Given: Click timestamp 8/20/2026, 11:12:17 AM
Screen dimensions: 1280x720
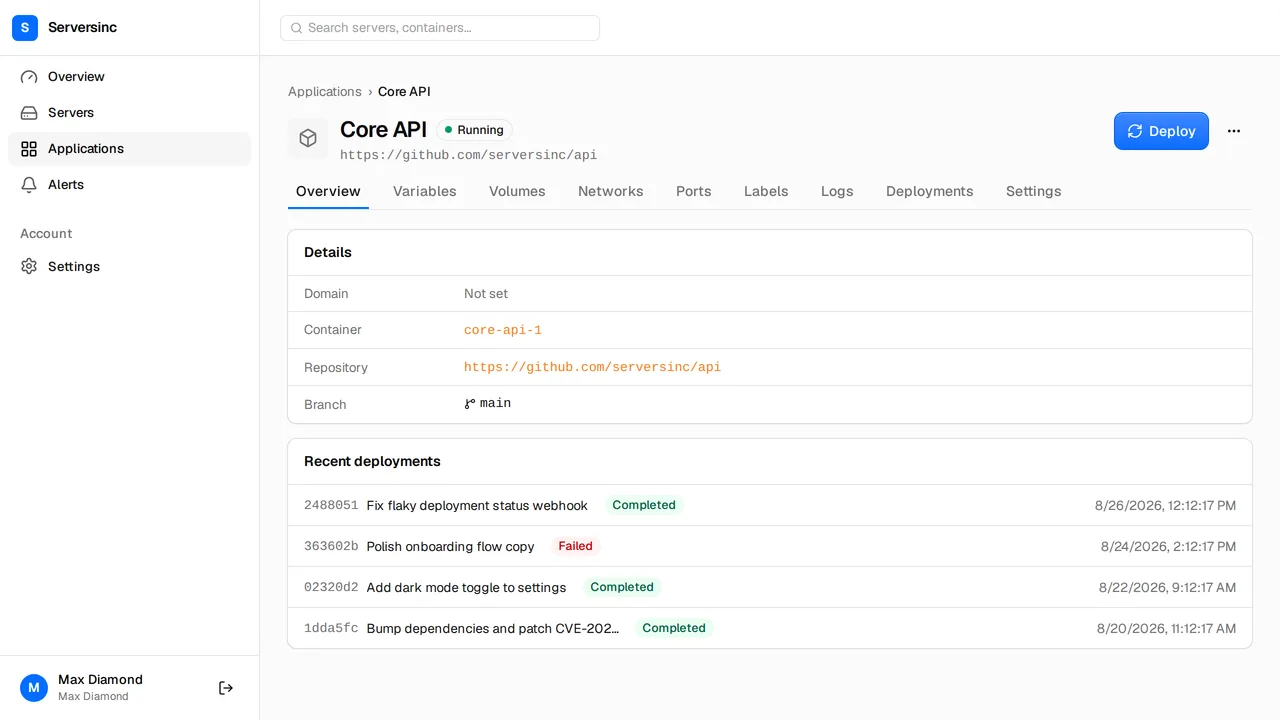Looking at the screenshot, I should tap(1166, 629).
